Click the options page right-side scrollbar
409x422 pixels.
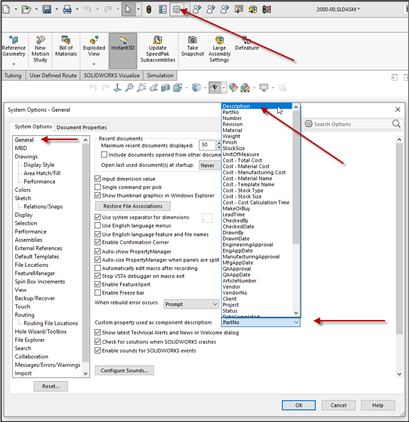399,238
